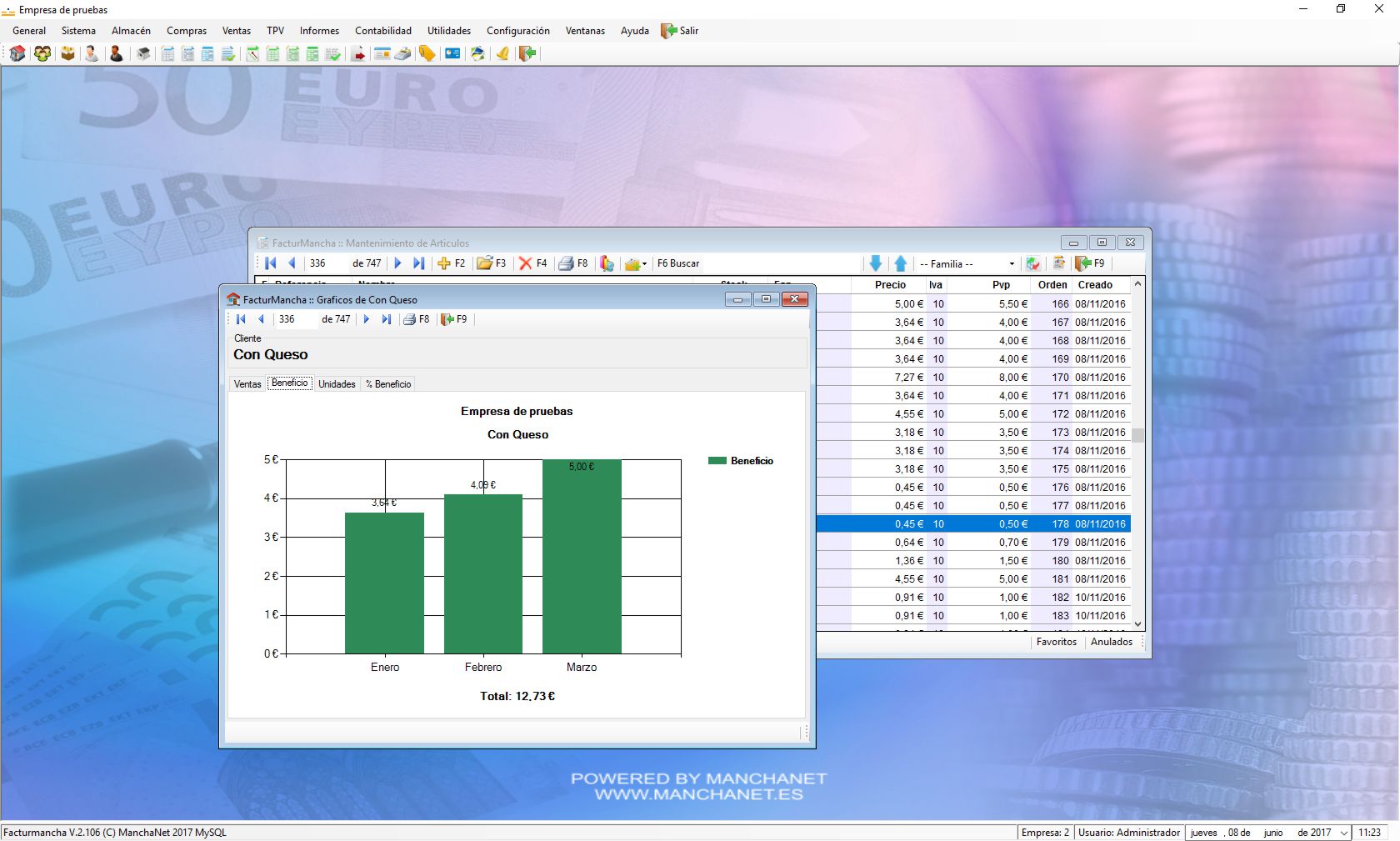Expand the Familia dropdown
The height and width of the screenshot is (841, 1400).
pos(1012,264)
